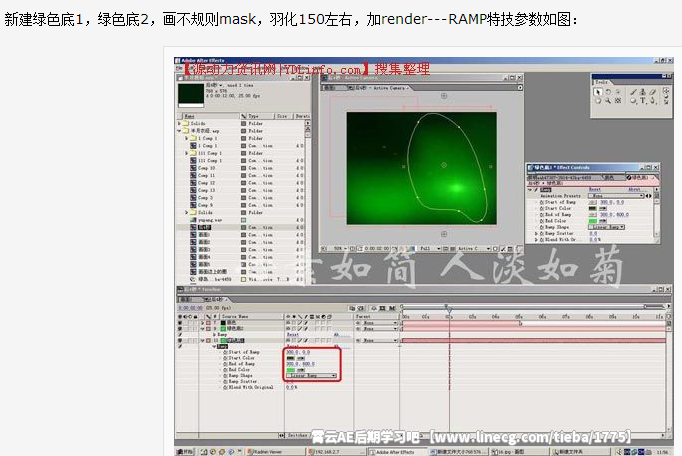Select the Eraser tool
Viewport: 682px width, 456px height.
coord(652,91)
